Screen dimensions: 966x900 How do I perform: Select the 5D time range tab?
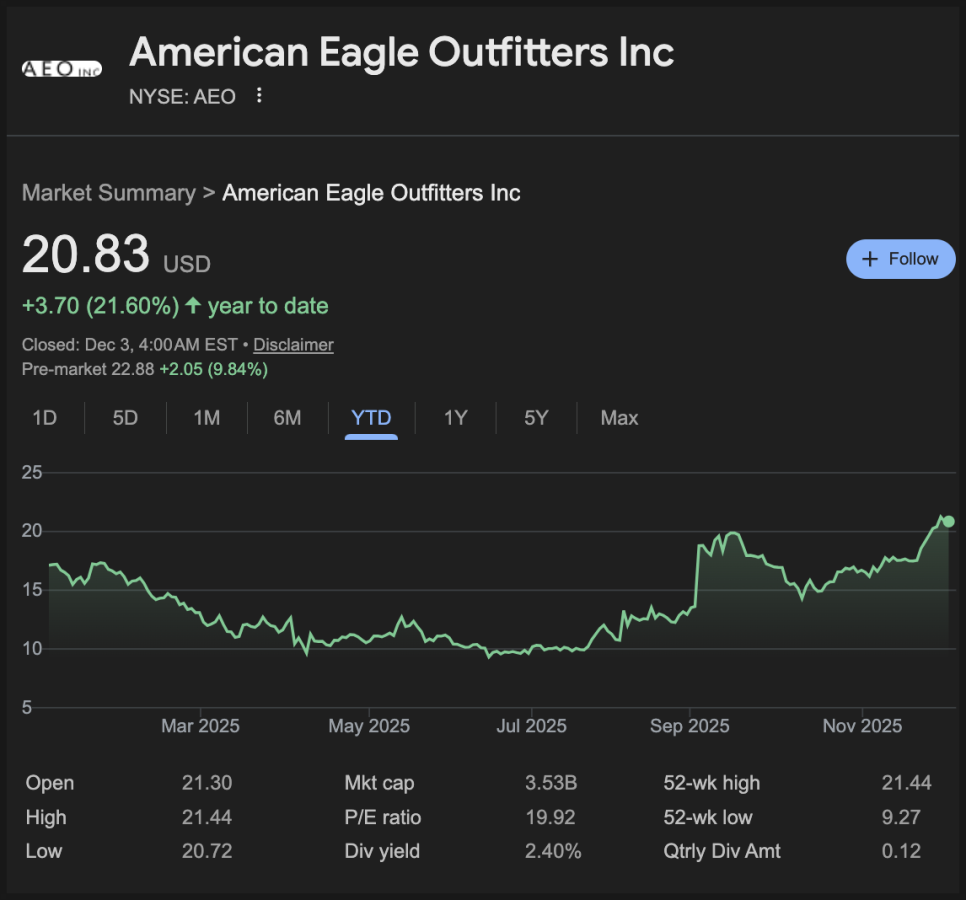125,418
